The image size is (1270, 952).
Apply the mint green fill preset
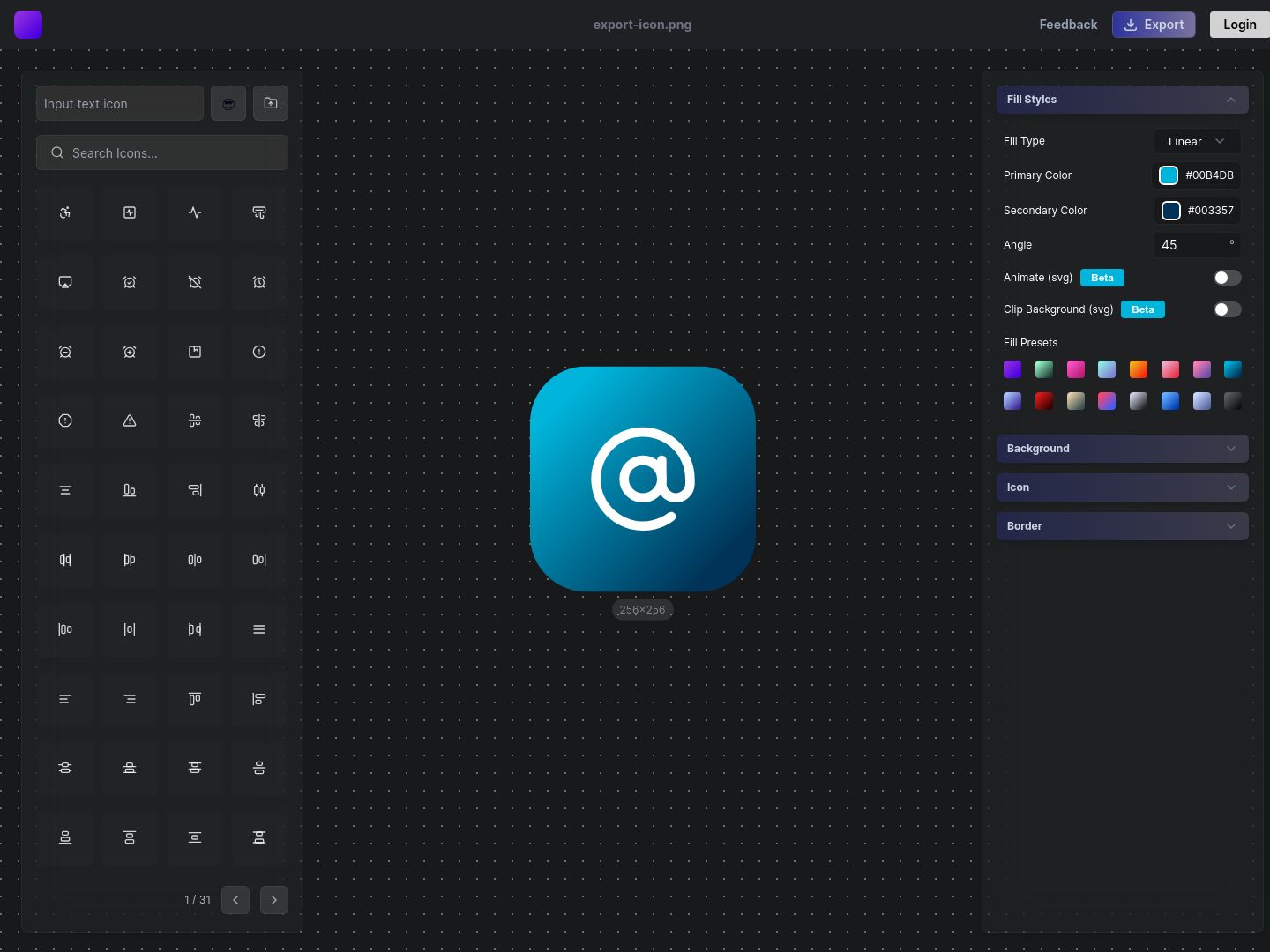1044,369
